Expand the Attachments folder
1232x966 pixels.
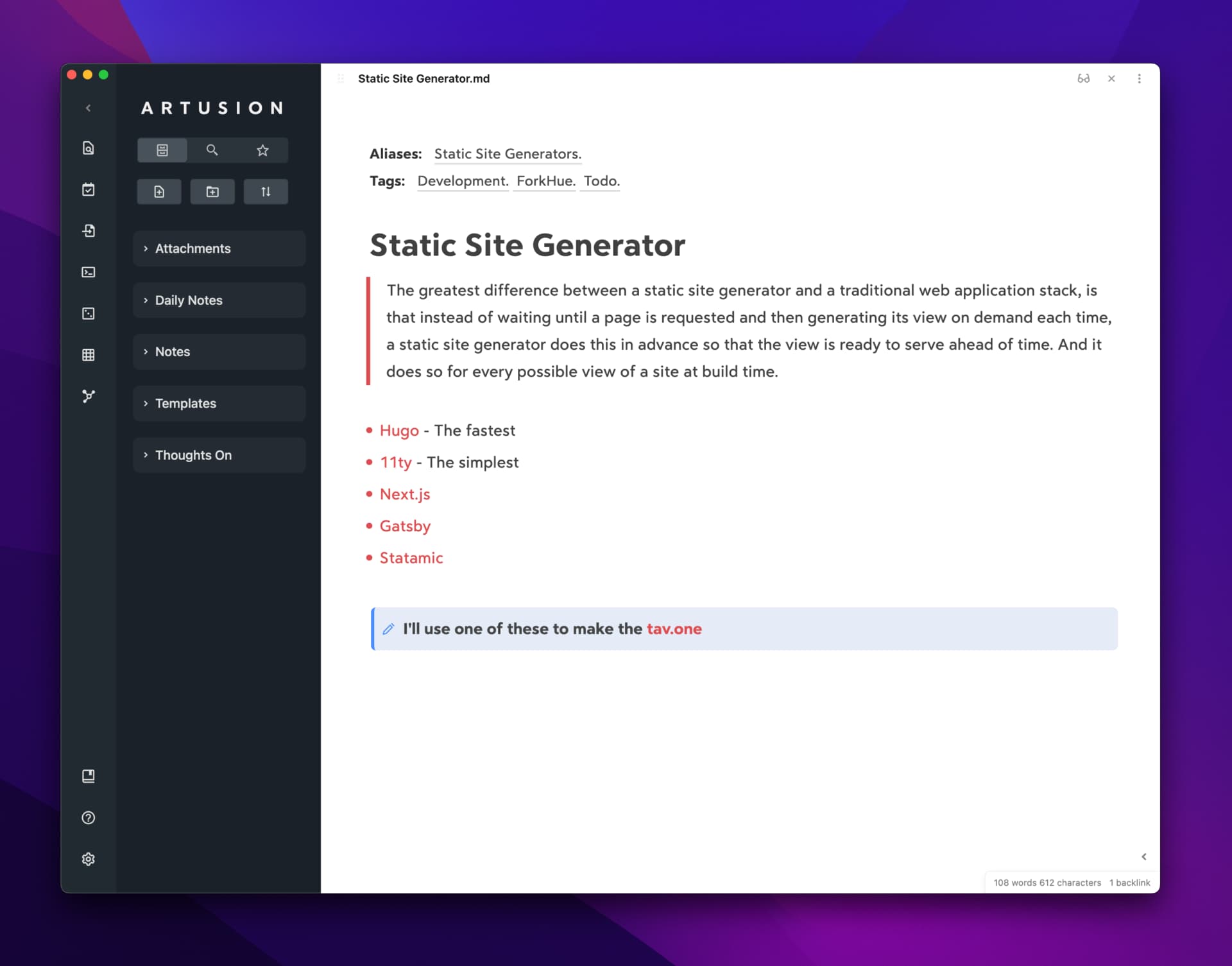pos(193,248)
